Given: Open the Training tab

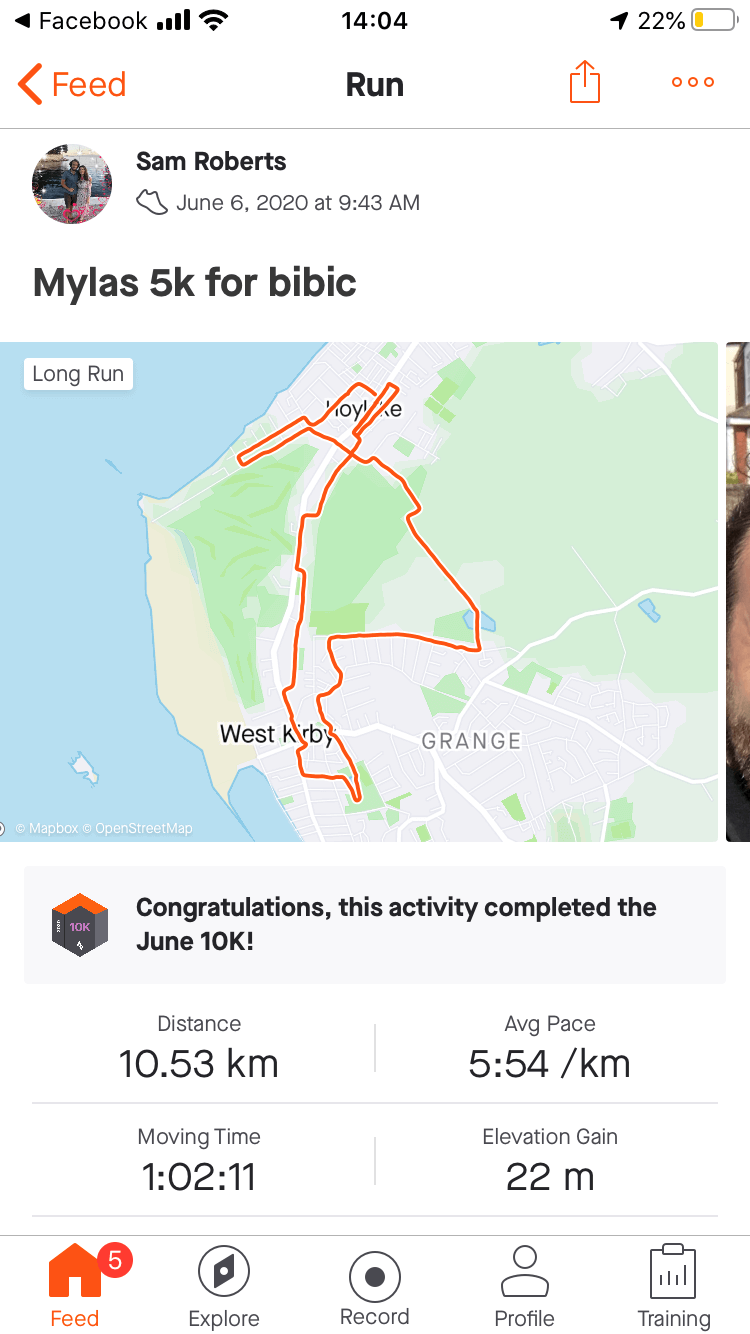Looking at the screenshot, I should 674,1285.
